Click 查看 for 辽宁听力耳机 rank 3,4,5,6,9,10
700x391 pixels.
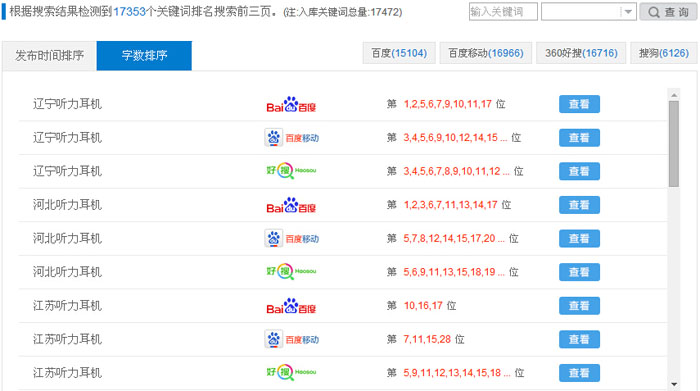coord(579,138)
